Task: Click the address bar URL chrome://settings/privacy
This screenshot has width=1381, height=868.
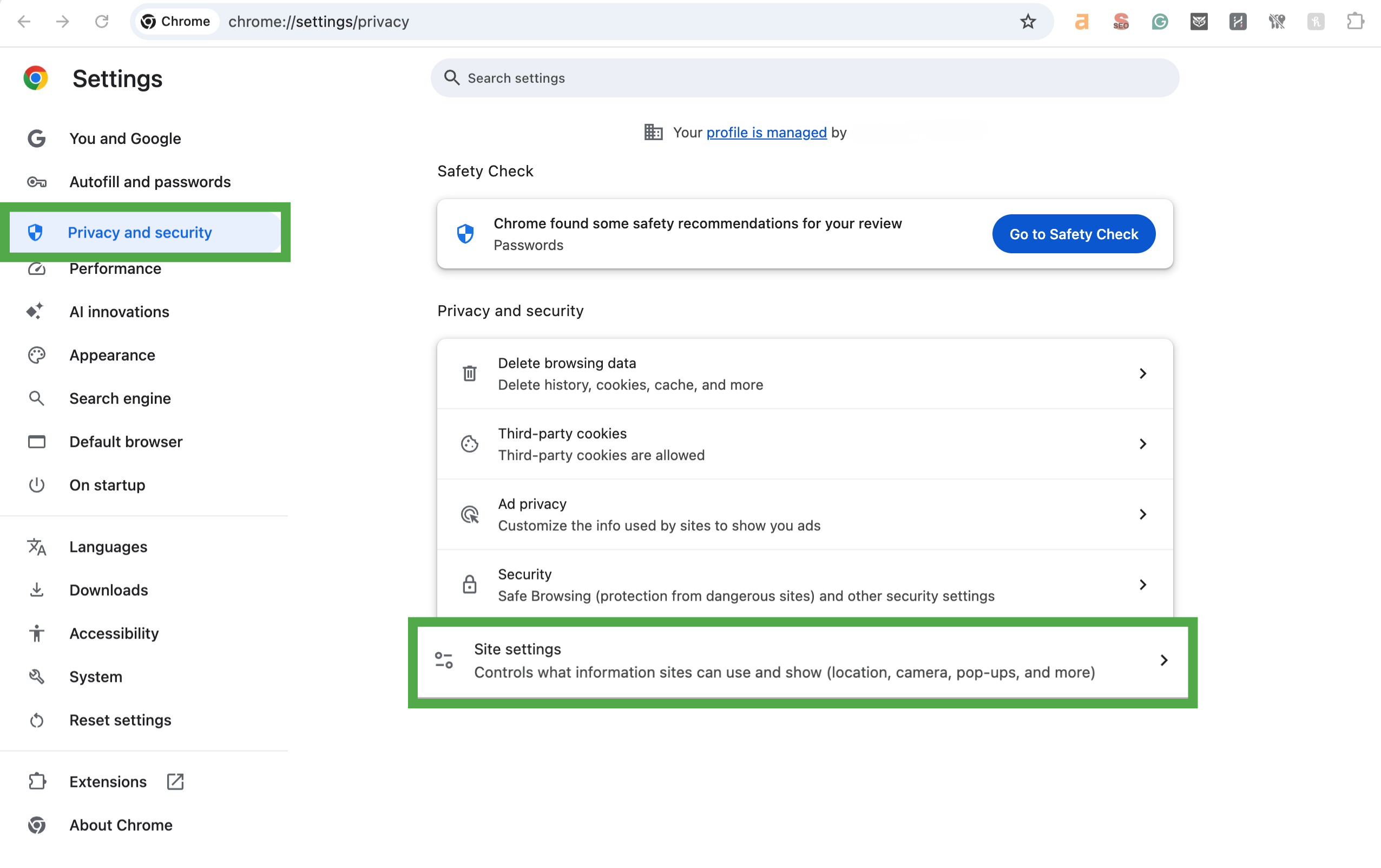Action: coord(318,22)
